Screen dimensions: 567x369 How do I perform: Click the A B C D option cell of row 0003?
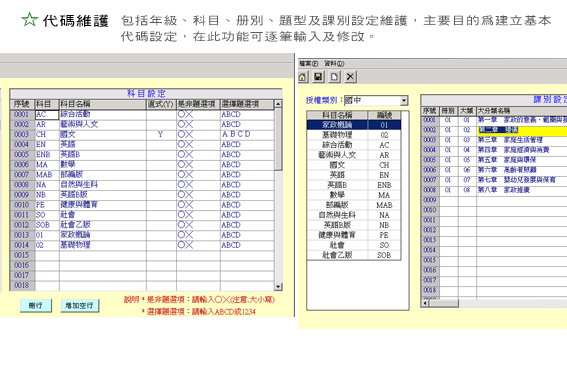click(247, 134)
